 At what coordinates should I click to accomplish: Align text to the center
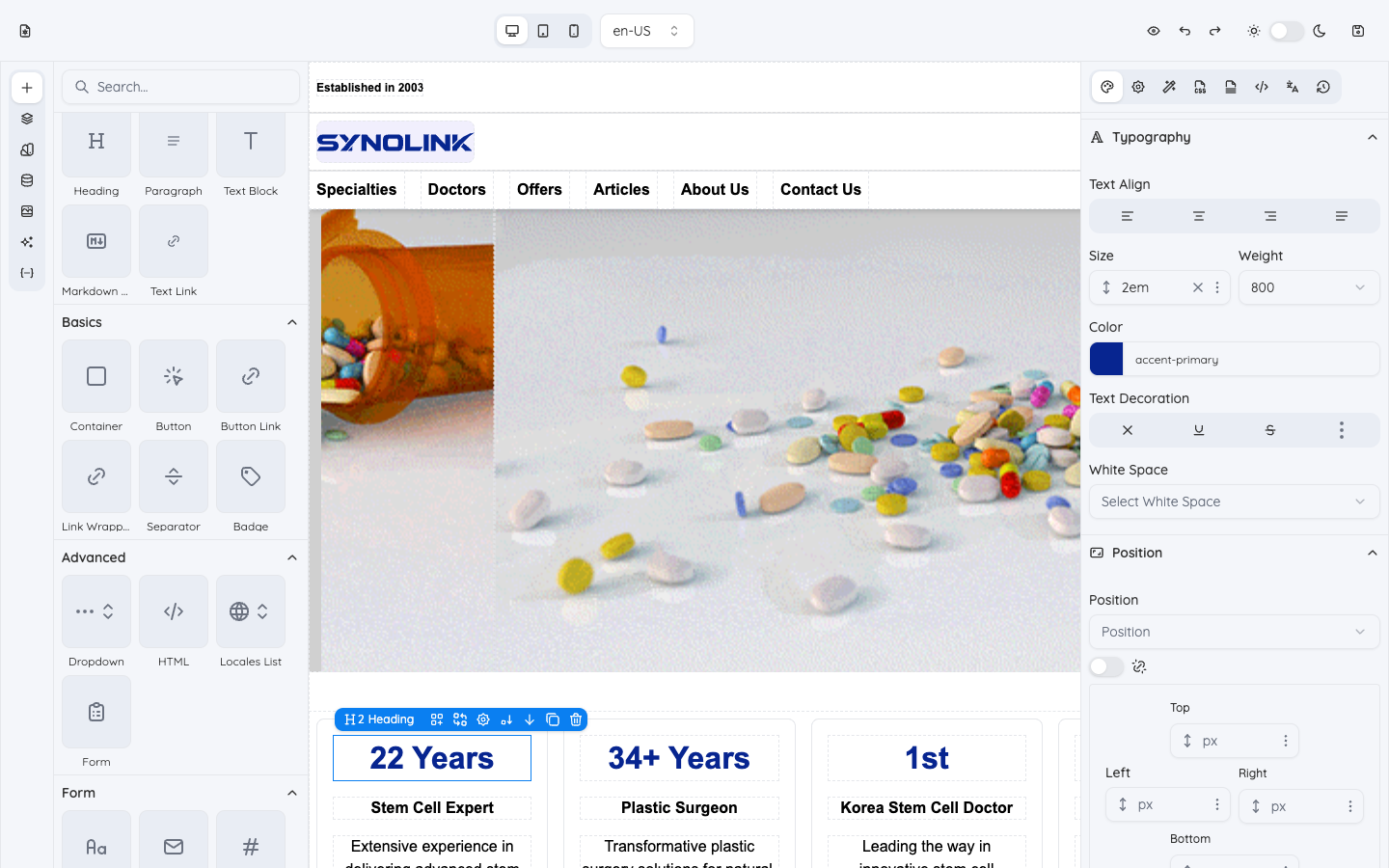[1199, 216]
